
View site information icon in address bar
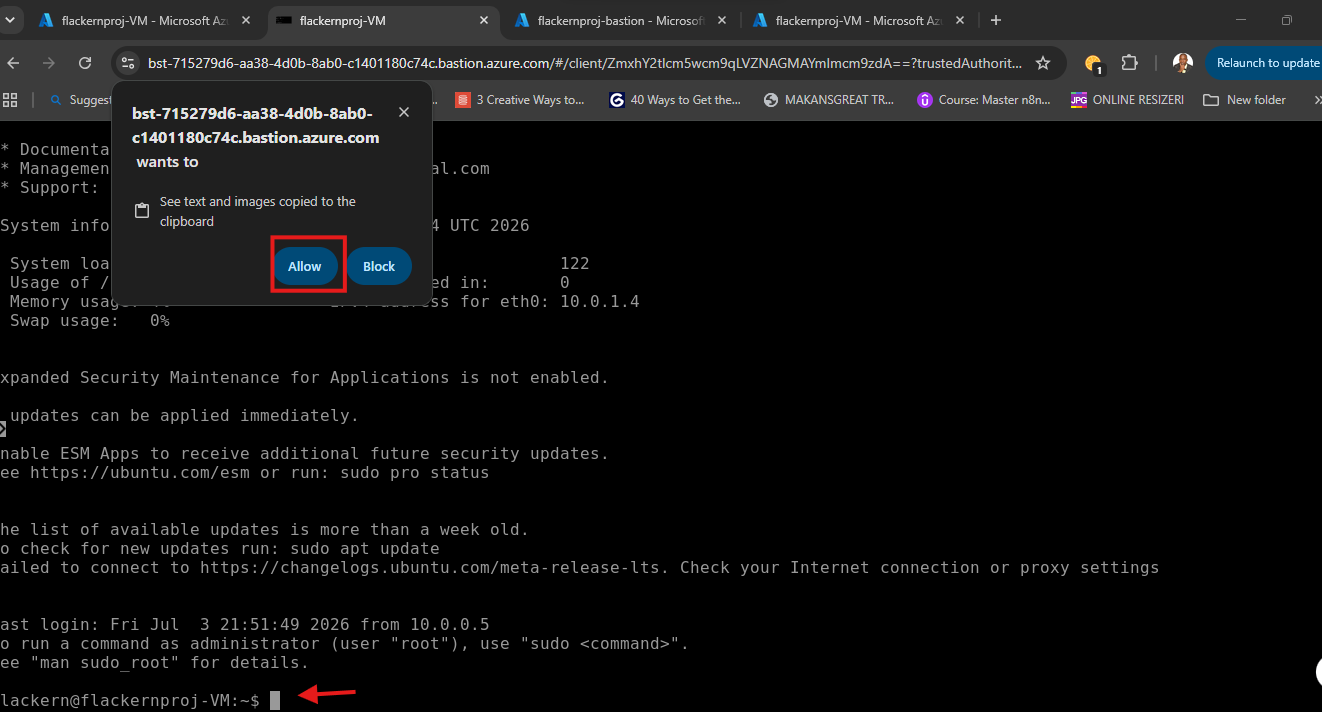[x=127, y=63]
